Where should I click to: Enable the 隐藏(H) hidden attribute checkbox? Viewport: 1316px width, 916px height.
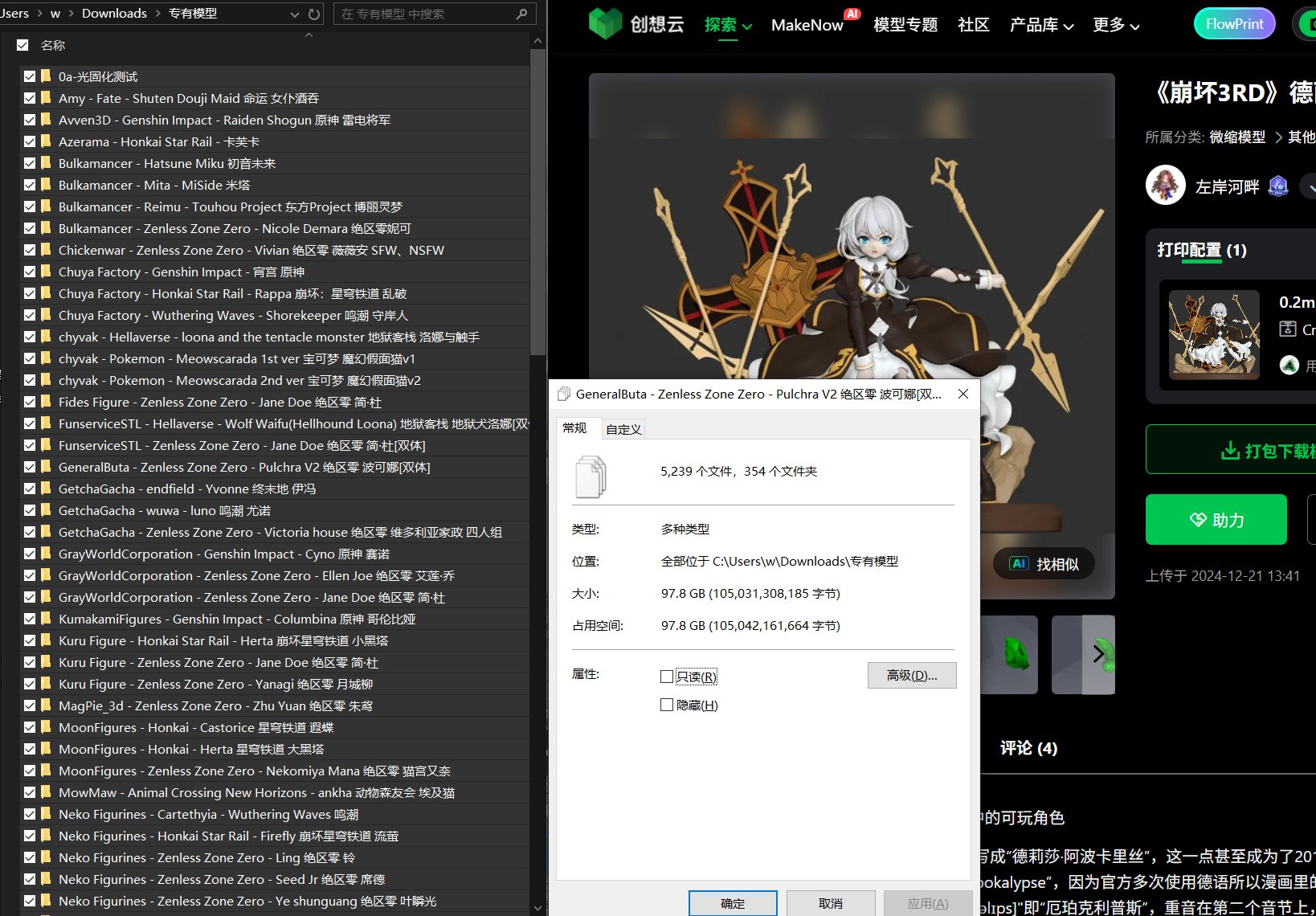tap(667, 705)
